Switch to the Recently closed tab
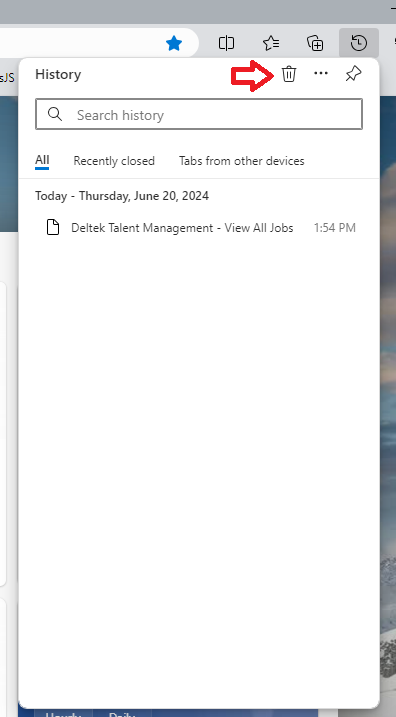The height and width of the screenshot is (717, 396). coord(114,161)
